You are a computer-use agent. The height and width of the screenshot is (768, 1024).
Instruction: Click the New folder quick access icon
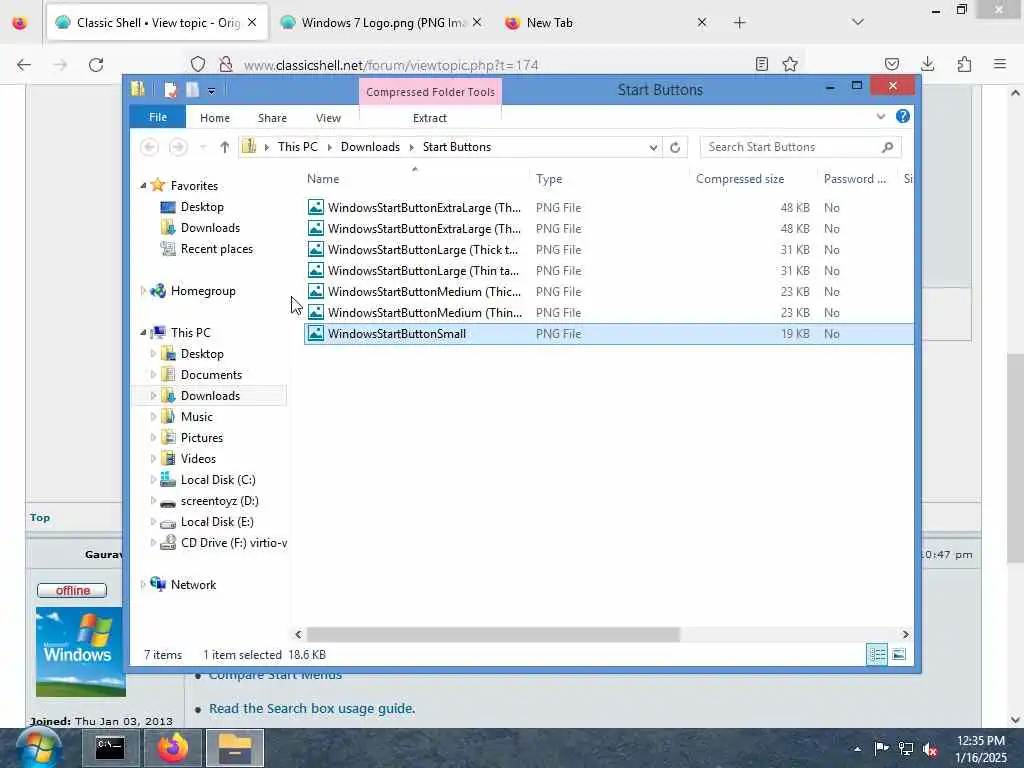point(192,89)
